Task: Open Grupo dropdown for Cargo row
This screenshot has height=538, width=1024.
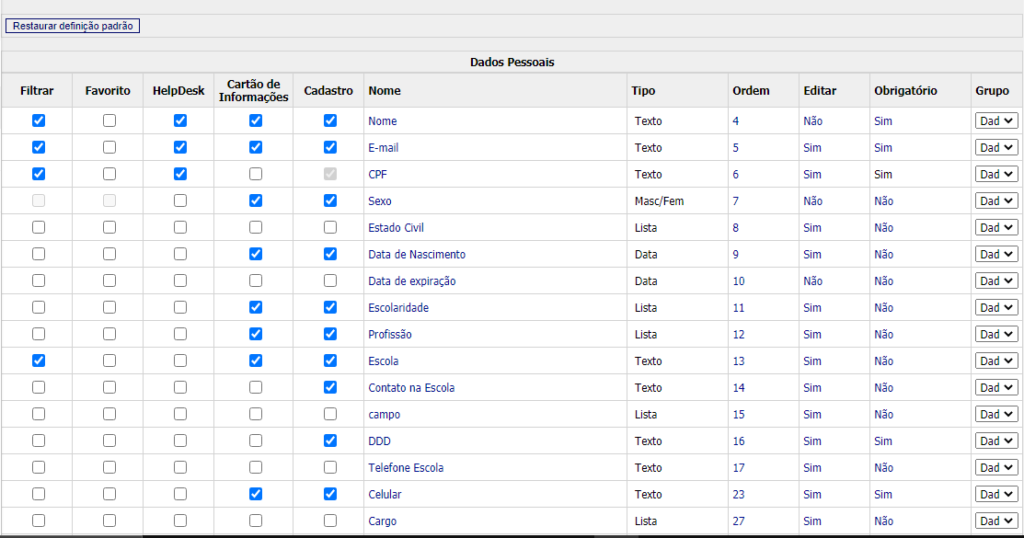Action: (996, 521)
